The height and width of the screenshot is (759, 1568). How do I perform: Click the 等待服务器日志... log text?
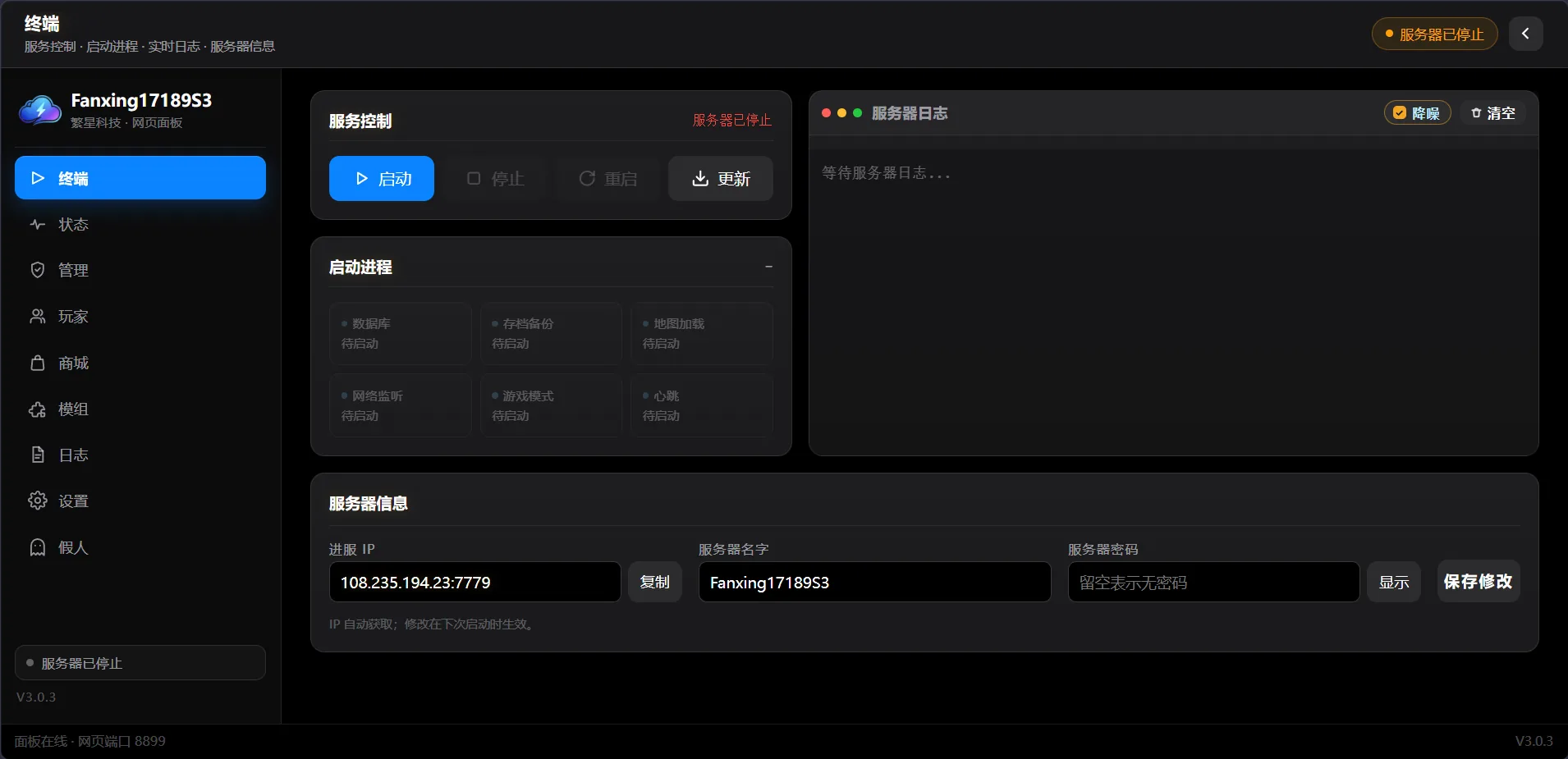886,173
